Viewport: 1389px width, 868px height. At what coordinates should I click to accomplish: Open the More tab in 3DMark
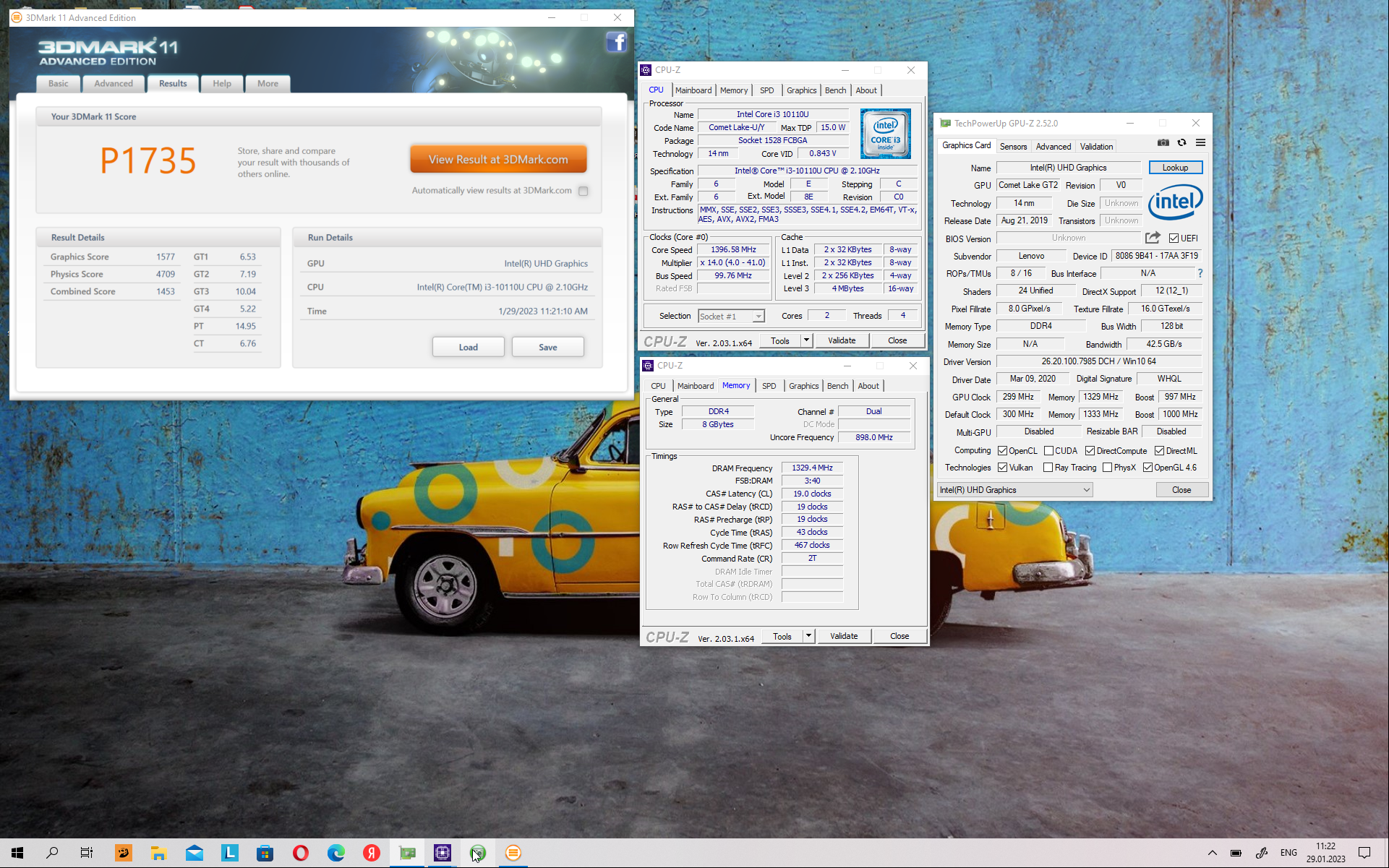(x=268, y=83)
